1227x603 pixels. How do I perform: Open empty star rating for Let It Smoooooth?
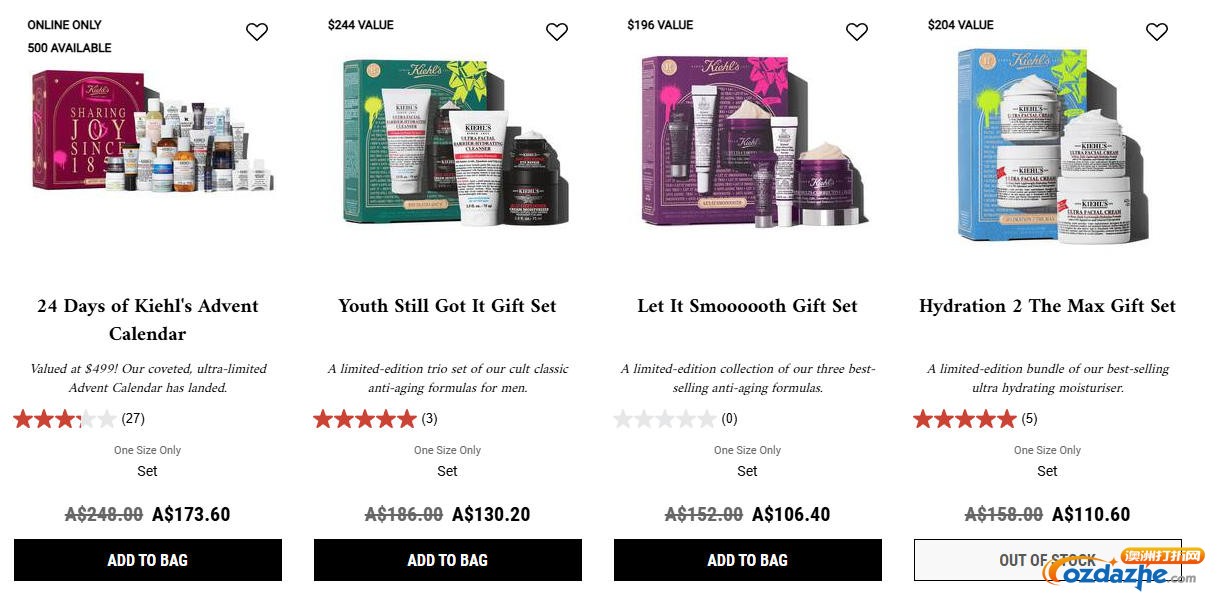pos(675,419)
